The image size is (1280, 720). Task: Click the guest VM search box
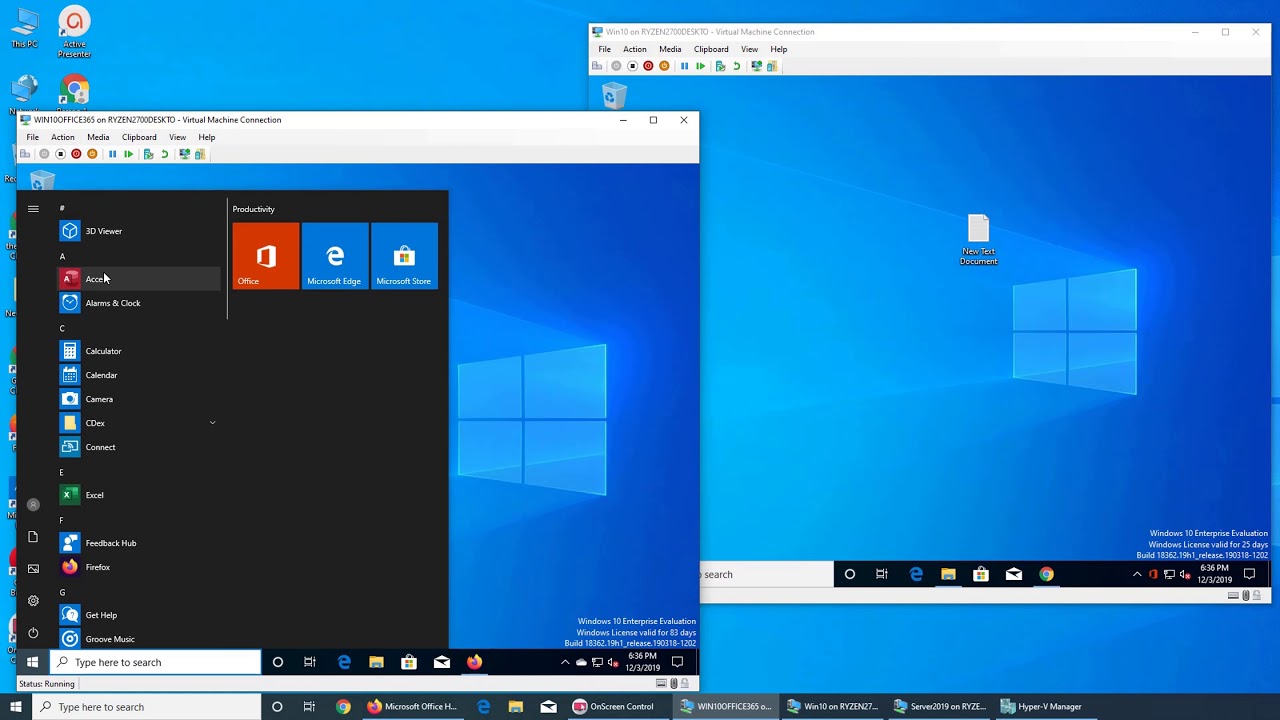coord(155,662)
